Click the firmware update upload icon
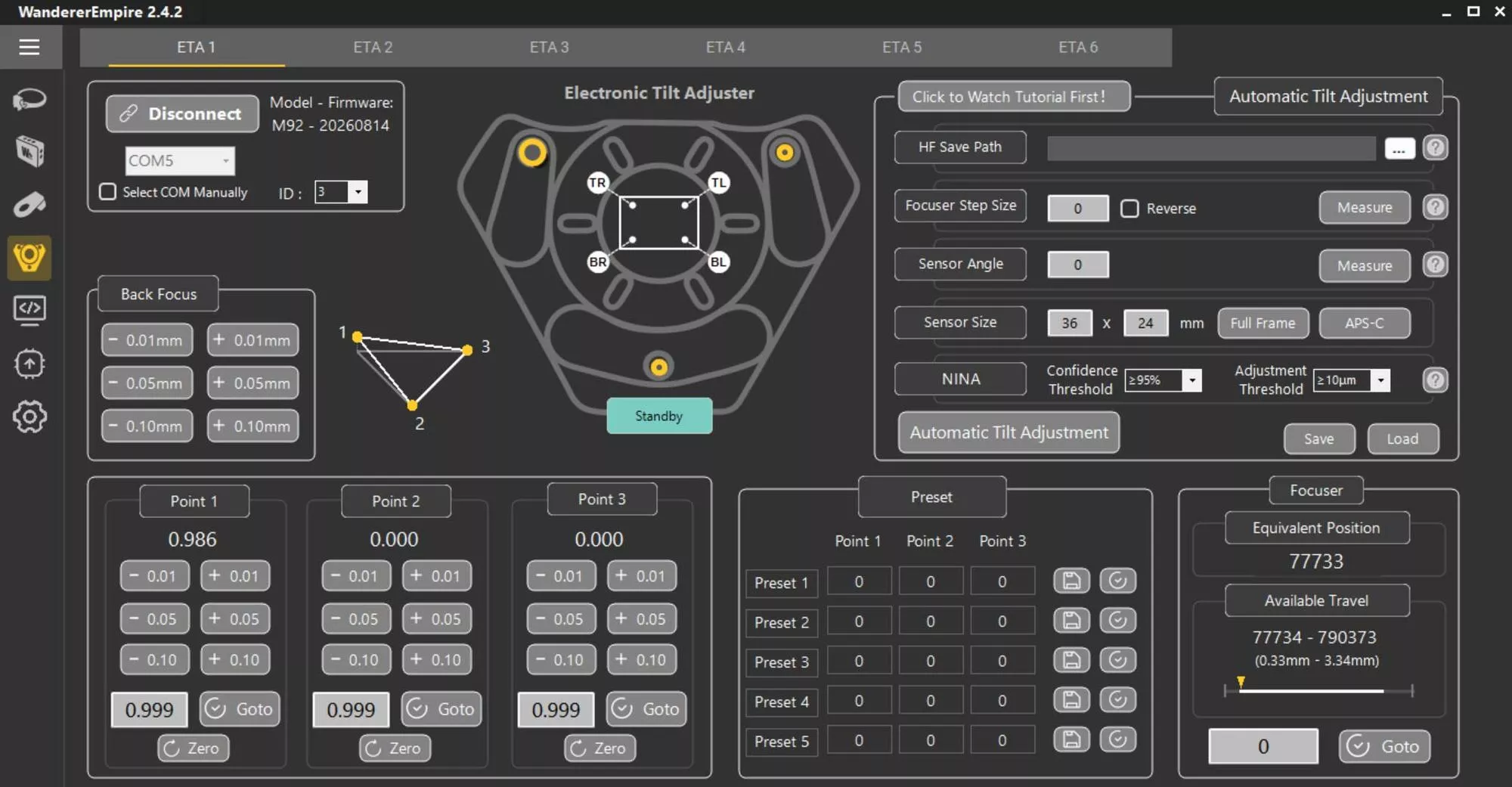The image size is (1512, 787). (x=29, y=364)
